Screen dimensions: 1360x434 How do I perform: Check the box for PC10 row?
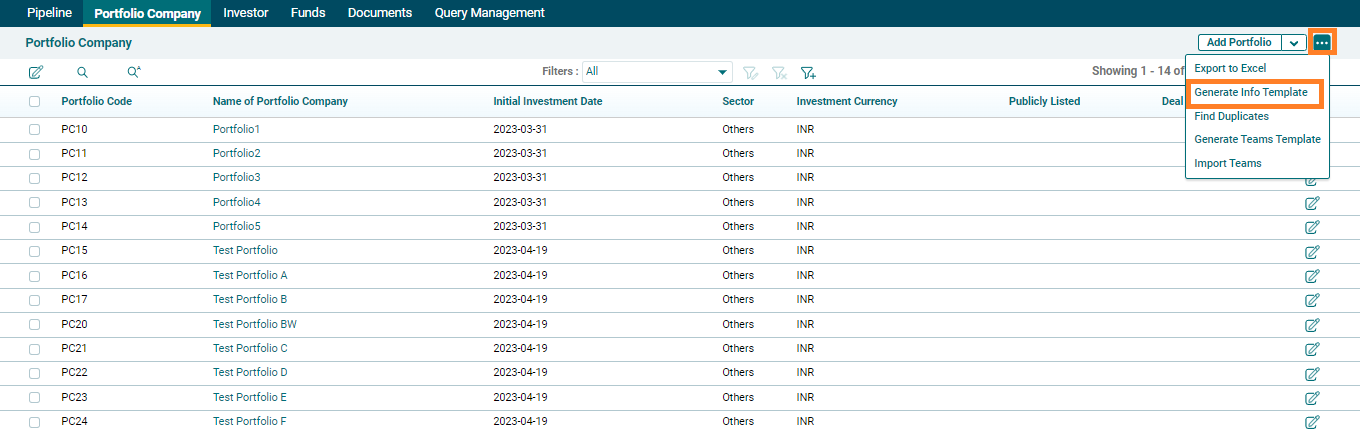(x=35, y=130)
